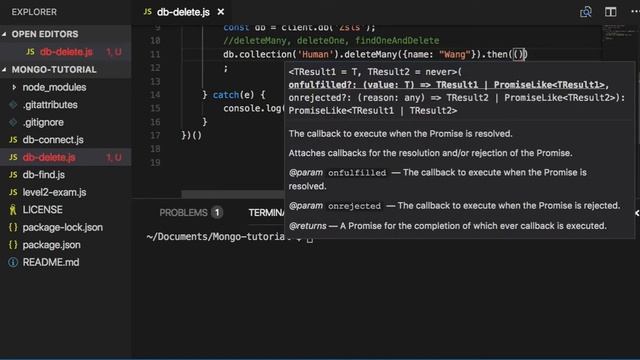
Task: Open level2-exam.js file
Action: tap(54, 192)
